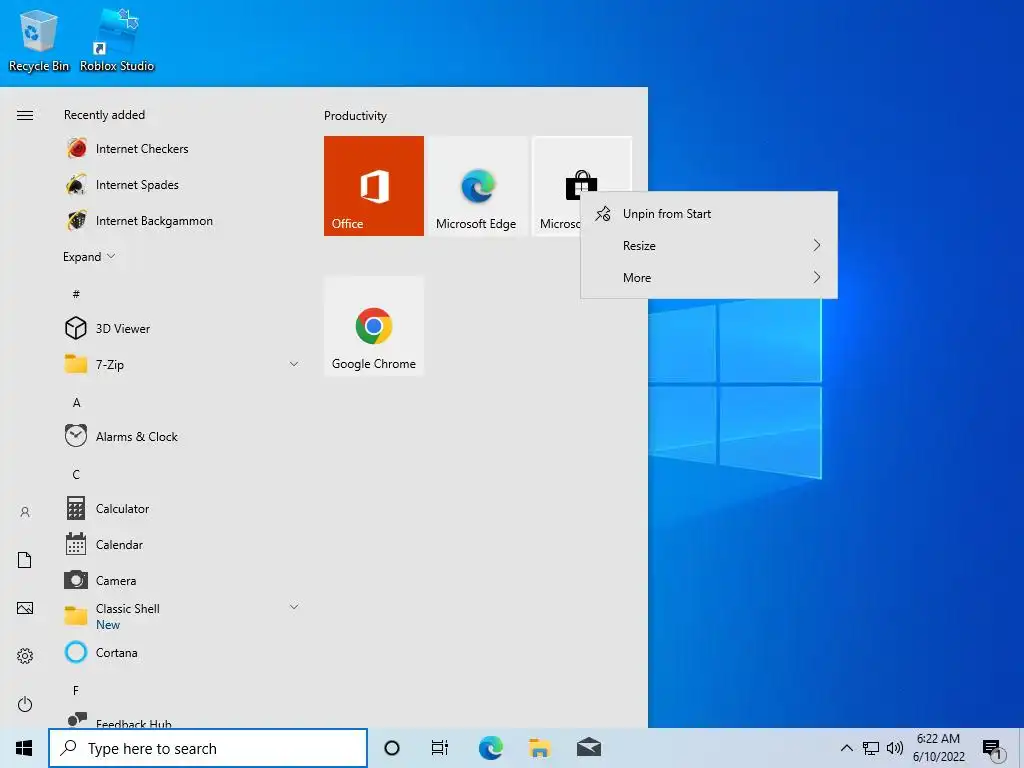This screenshot has height=768, width=1024.
Task: Click the letter A section header
Action: [76, 402]
